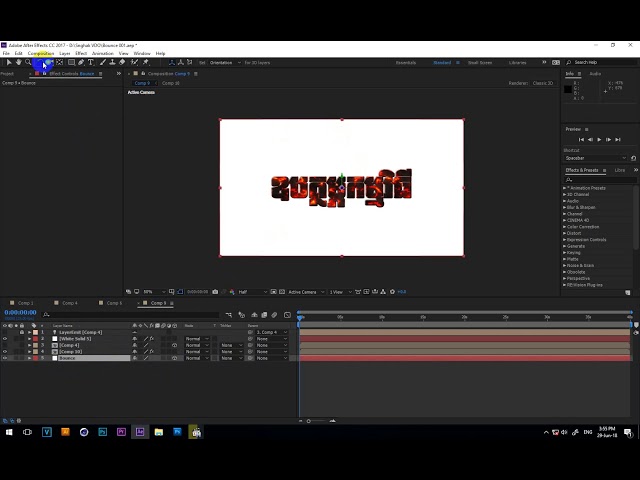
Task: Open the Composition menu
Action: coord(41,53)
